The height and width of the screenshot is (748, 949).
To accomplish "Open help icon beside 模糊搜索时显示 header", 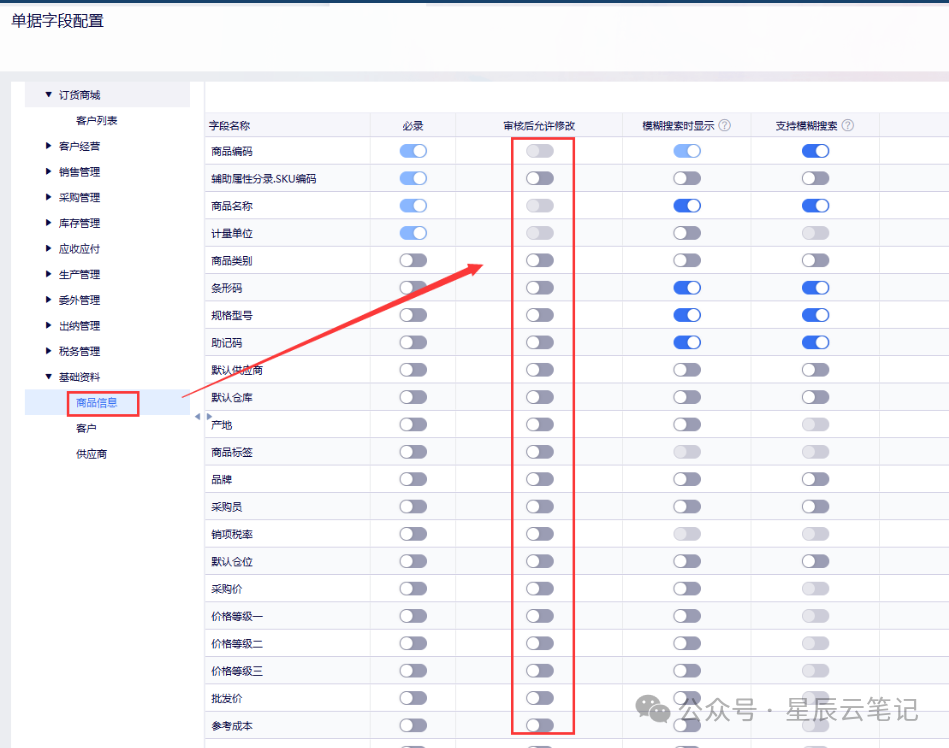I will pyautogui.click(x=724, y=125).
